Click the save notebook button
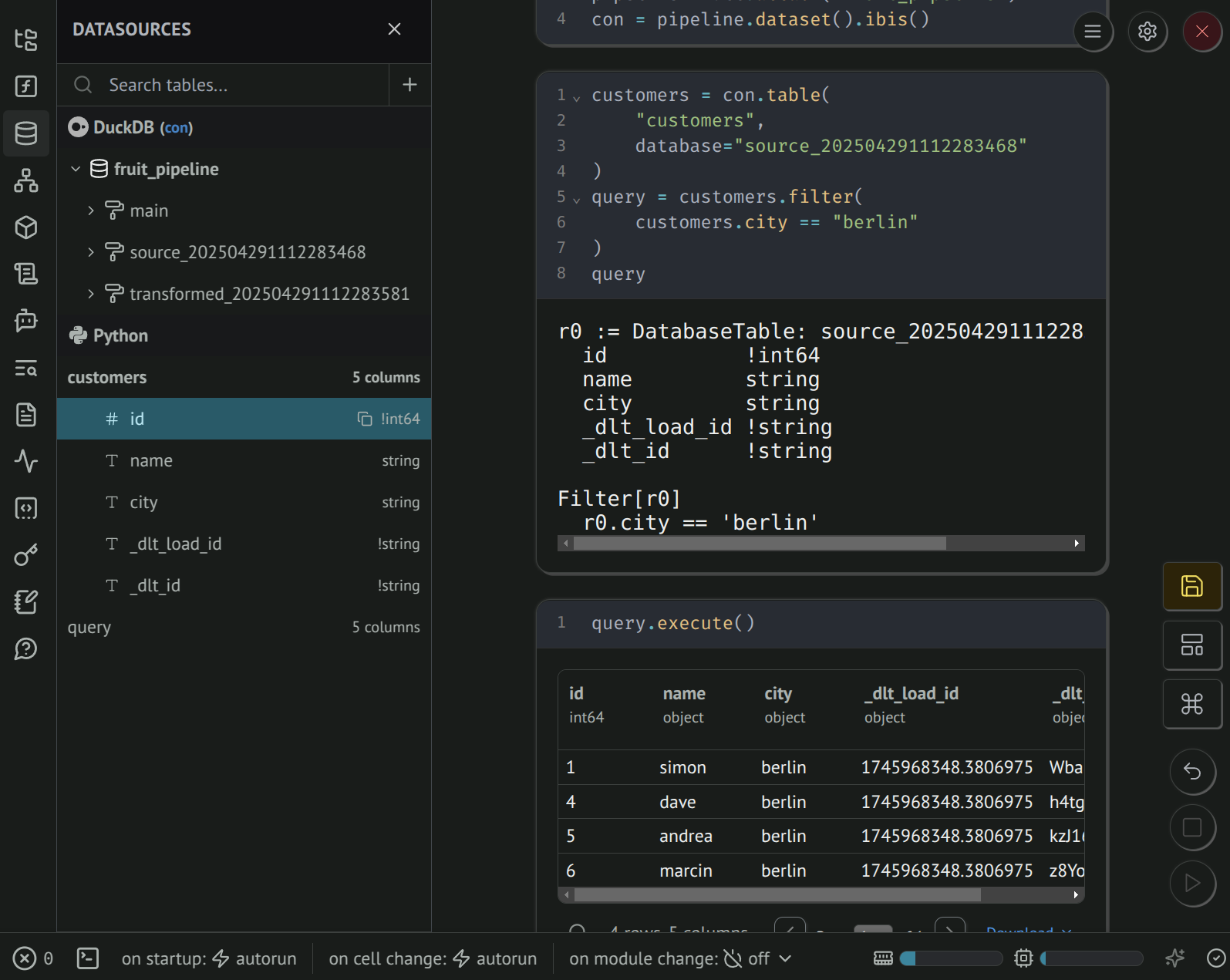The width and height of the screenshot is (1230, 980). (1191, 587)
